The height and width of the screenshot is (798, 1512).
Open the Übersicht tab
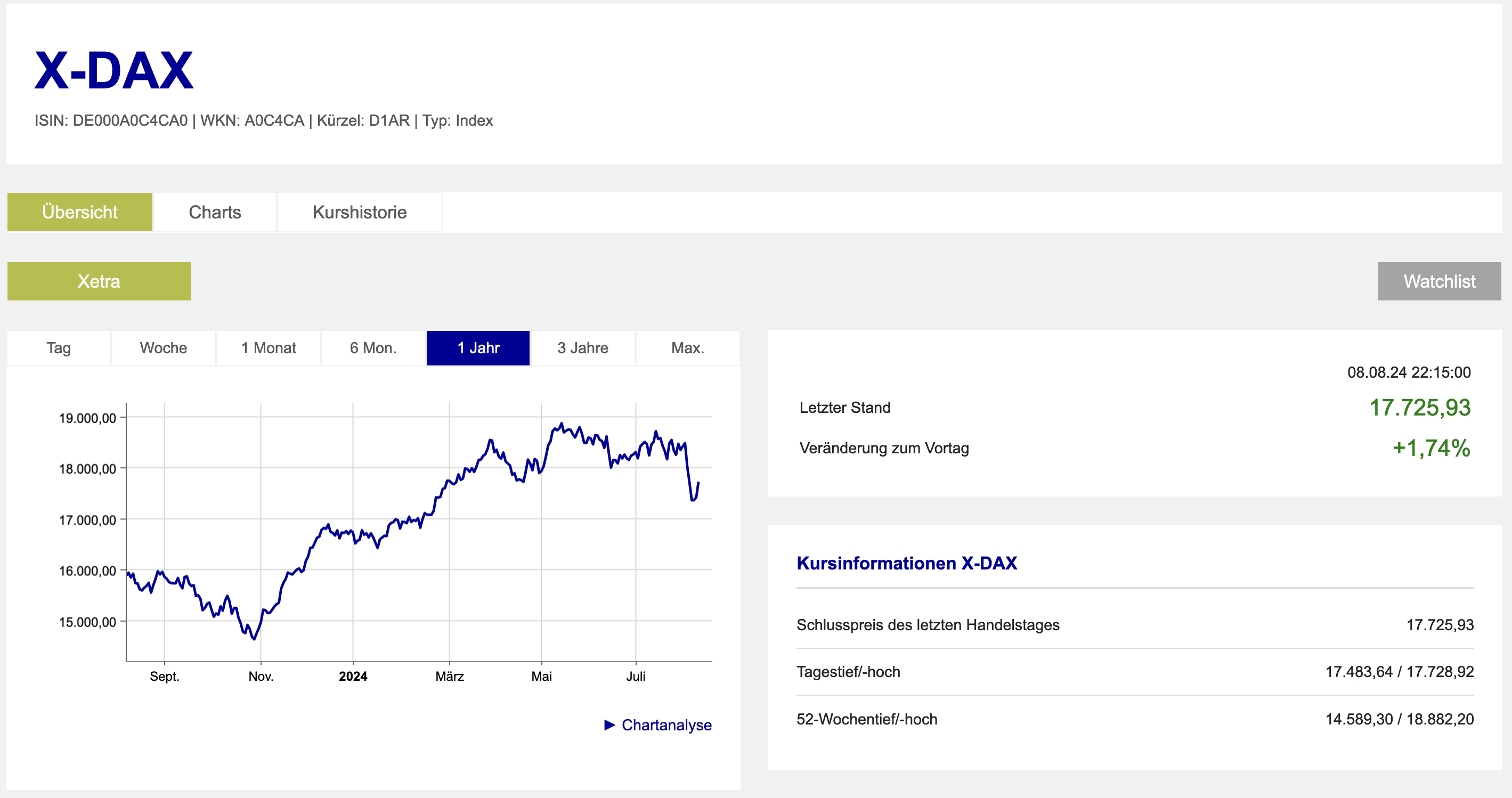click(x=80, y=212)
